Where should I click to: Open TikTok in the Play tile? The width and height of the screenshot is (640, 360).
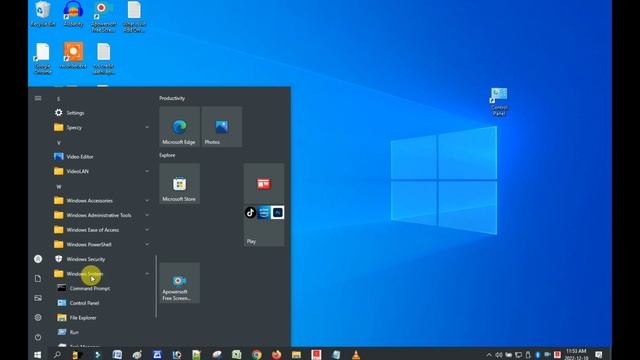click(x=250, y=213)
